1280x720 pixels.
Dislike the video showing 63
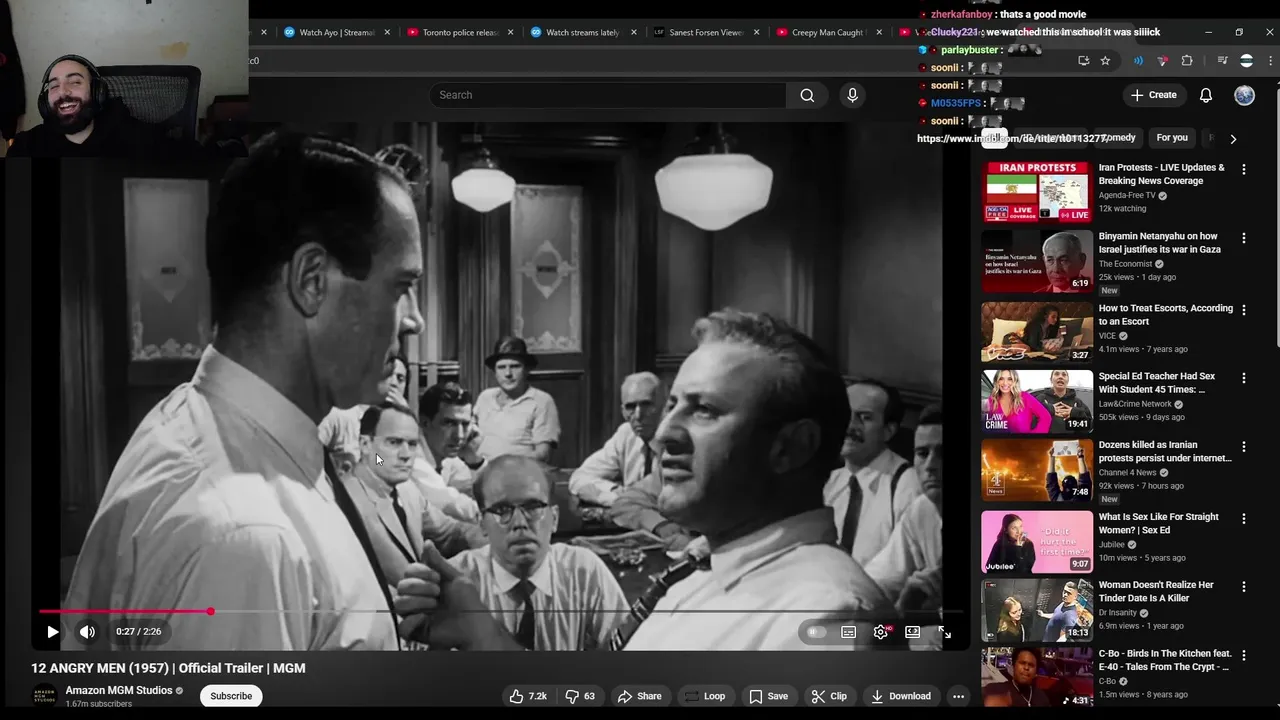click(580, 696)
